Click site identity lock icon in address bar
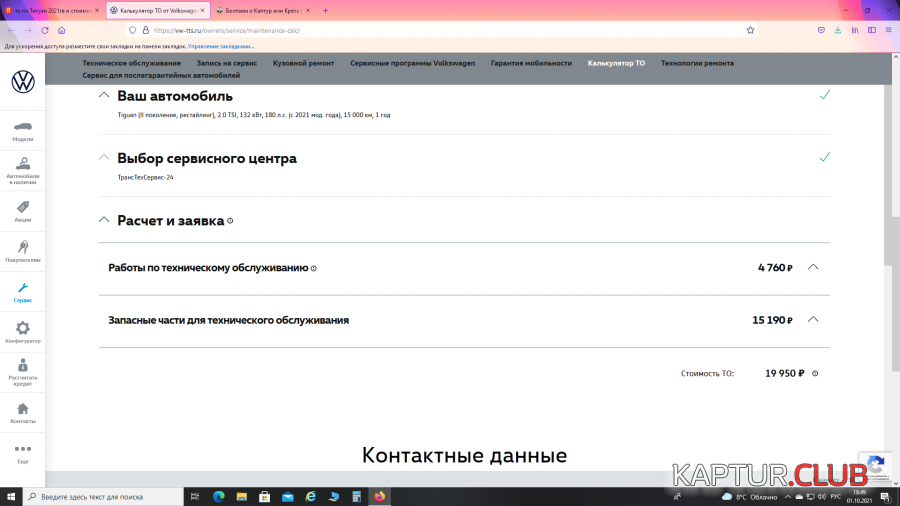The image size is (900, 506). point(146,30)
